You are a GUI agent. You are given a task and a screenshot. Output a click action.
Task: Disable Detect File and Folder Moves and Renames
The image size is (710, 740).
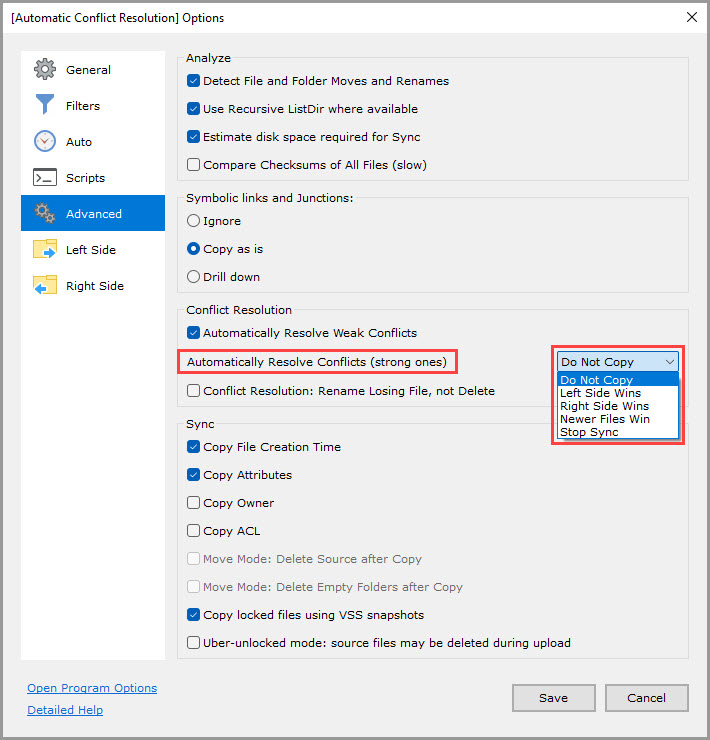click(193, 81)
